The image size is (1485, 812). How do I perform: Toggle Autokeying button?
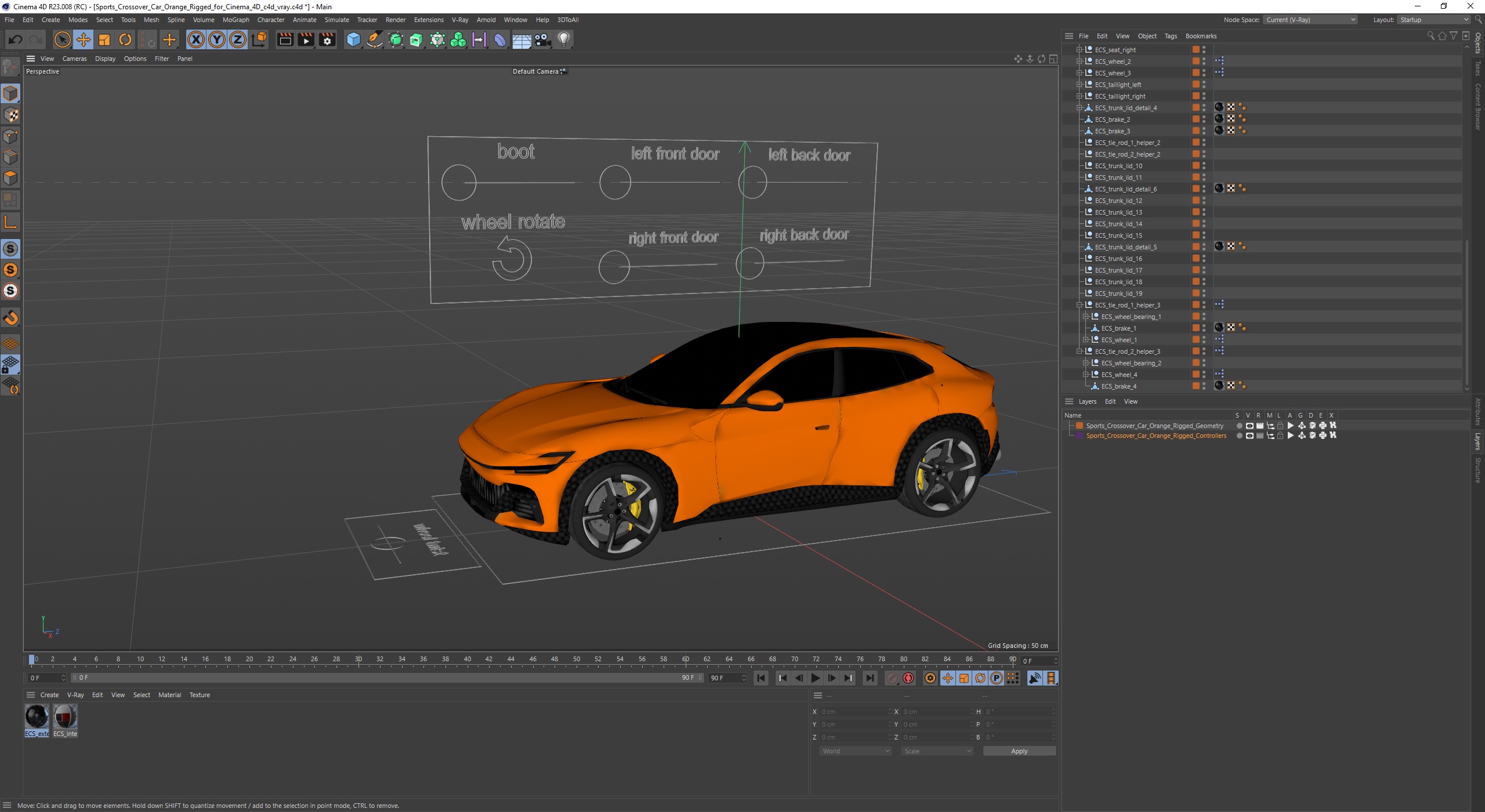click(908, 678)
